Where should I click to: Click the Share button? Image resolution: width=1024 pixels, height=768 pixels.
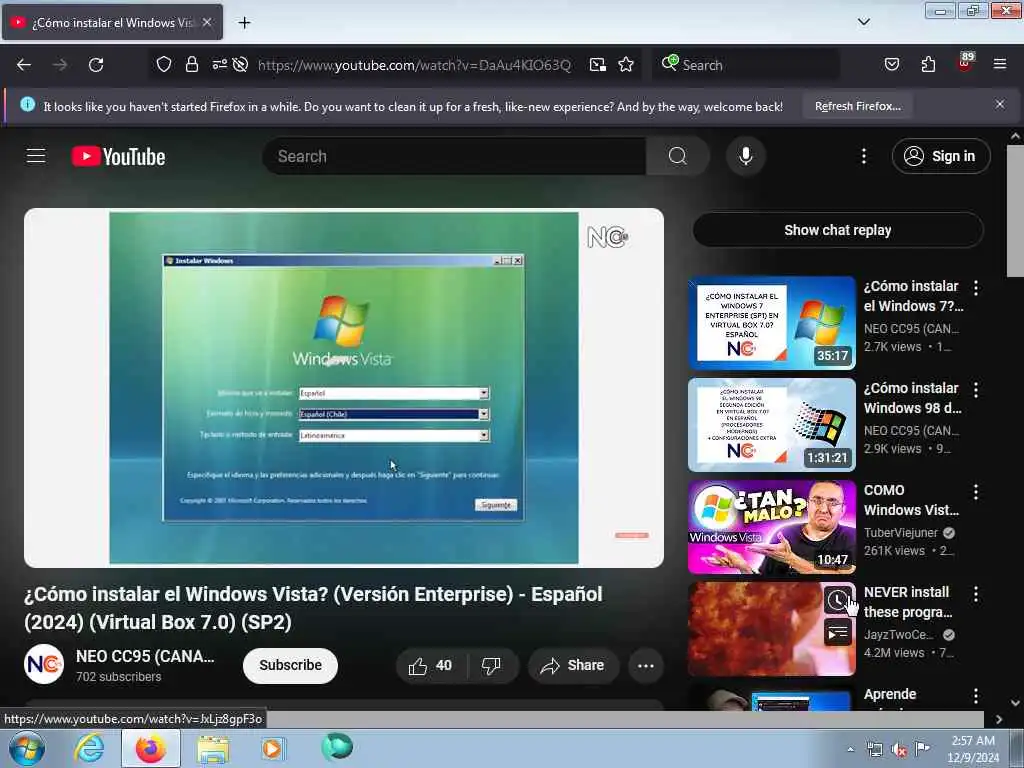[572, 665]
